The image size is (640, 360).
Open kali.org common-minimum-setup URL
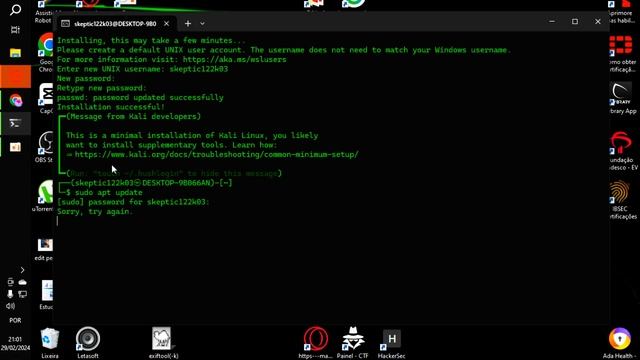(216, 155)
